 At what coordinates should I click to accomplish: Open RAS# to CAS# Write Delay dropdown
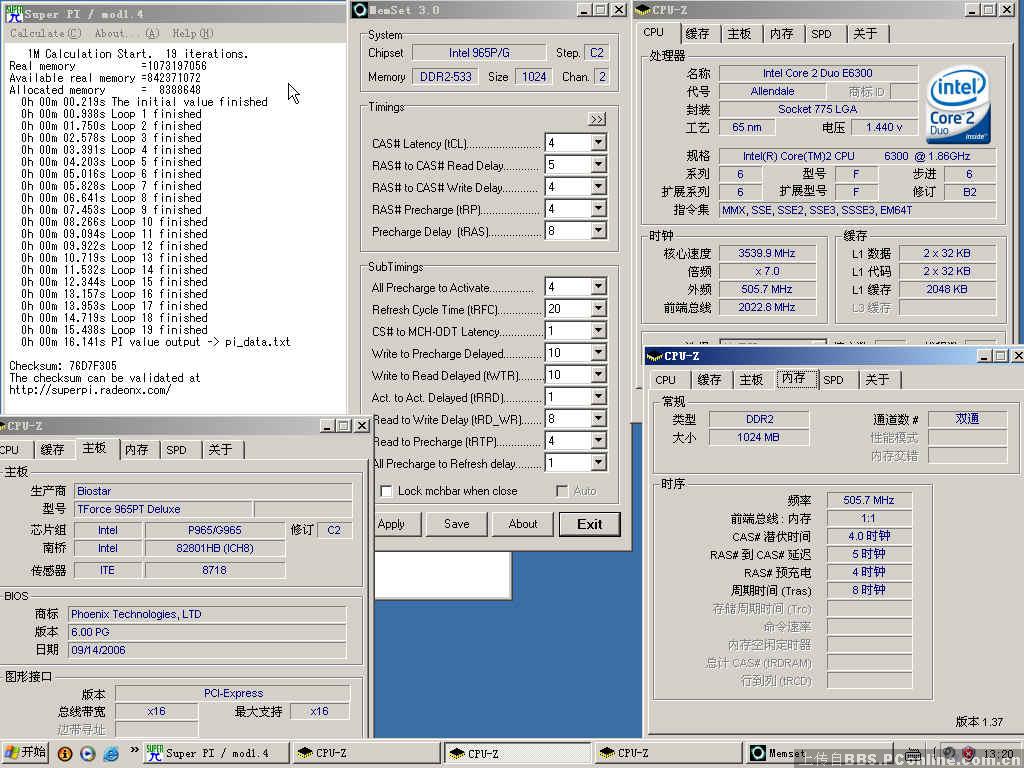point(598,187)
